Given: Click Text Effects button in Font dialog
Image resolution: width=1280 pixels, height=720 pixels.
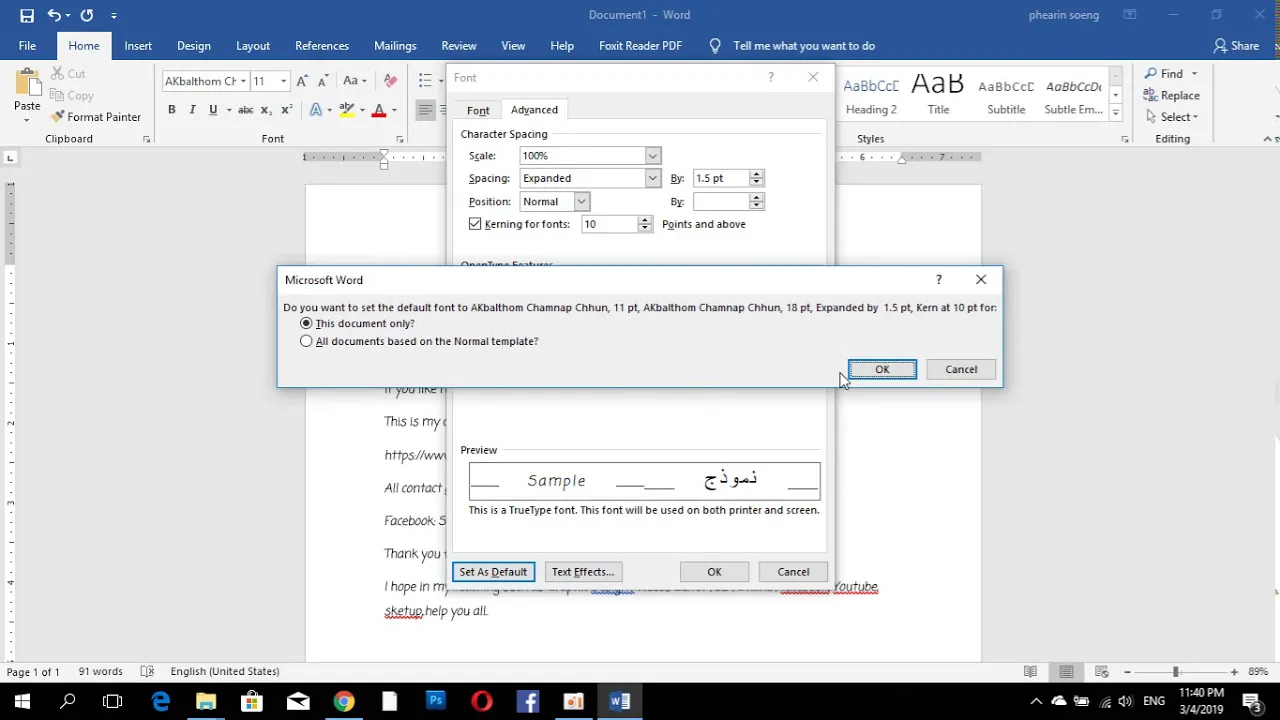Looking at the screenshot, I should (582, 572).
